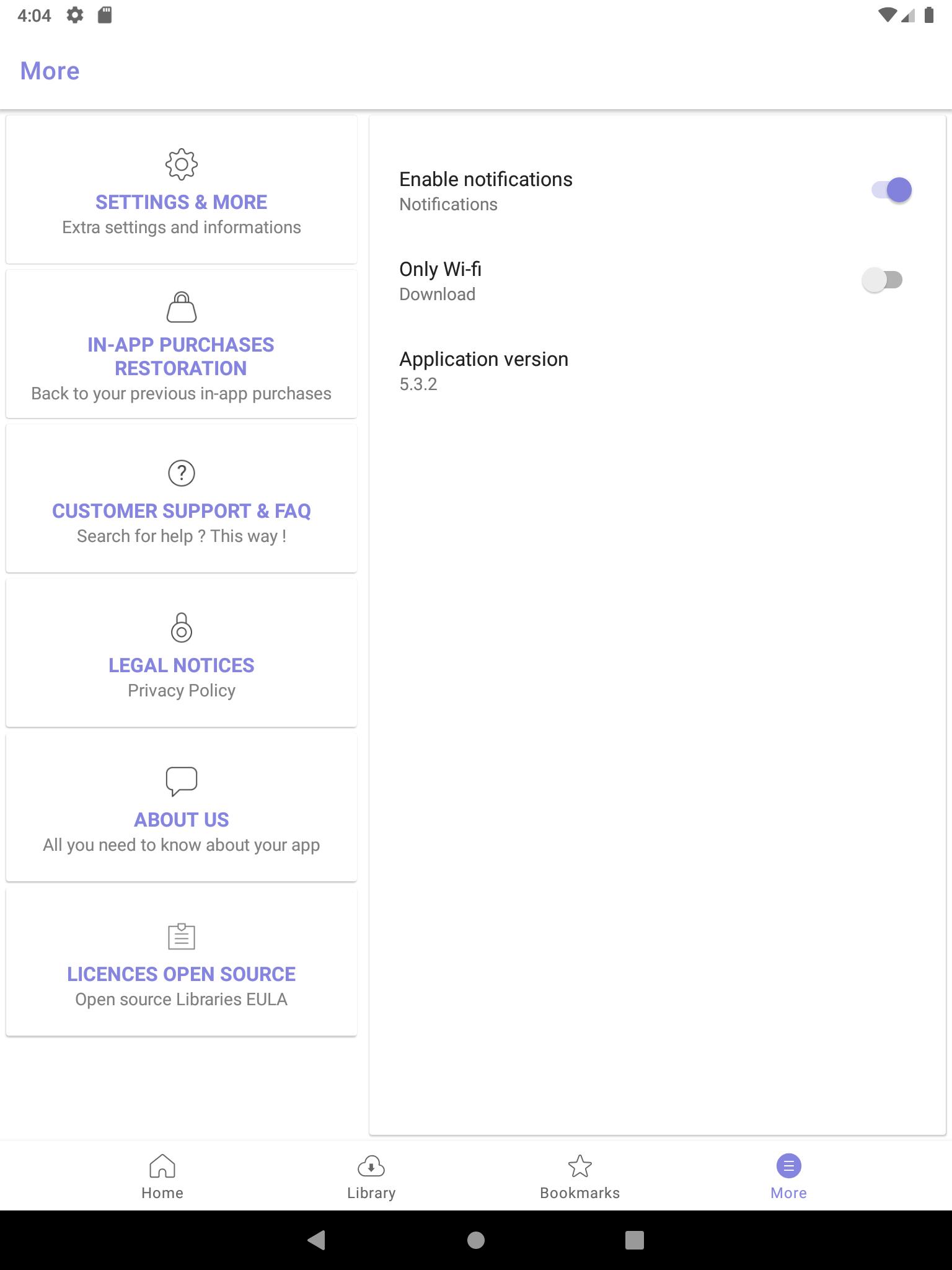This screenshot has width=952, height=1270.
Task: Switch to the Bookmarks tab label
Action: (580, 1193)
